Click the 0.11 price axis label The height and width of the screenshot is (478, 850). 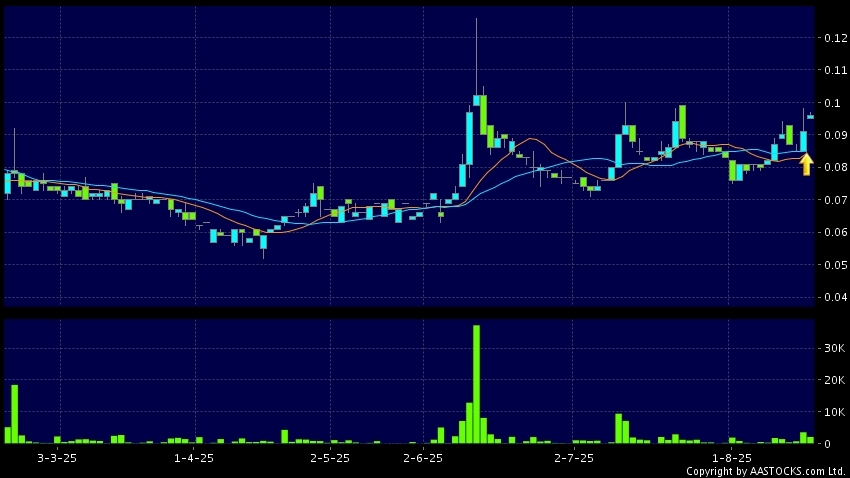(835, 70)
